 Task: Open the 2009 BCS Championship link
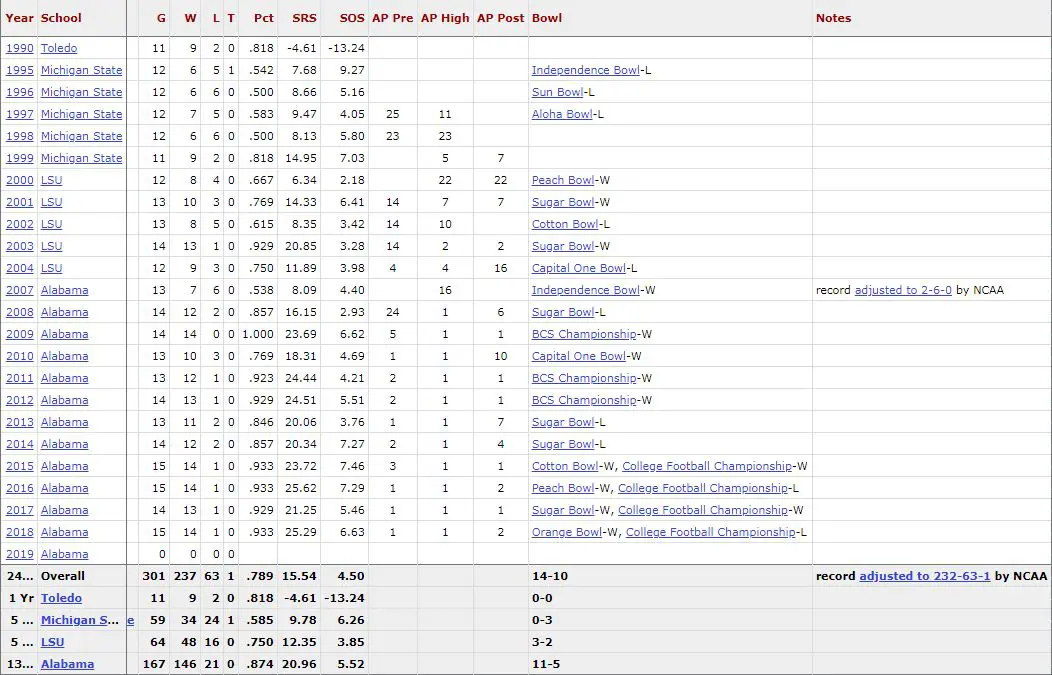(x=584, y=334)
